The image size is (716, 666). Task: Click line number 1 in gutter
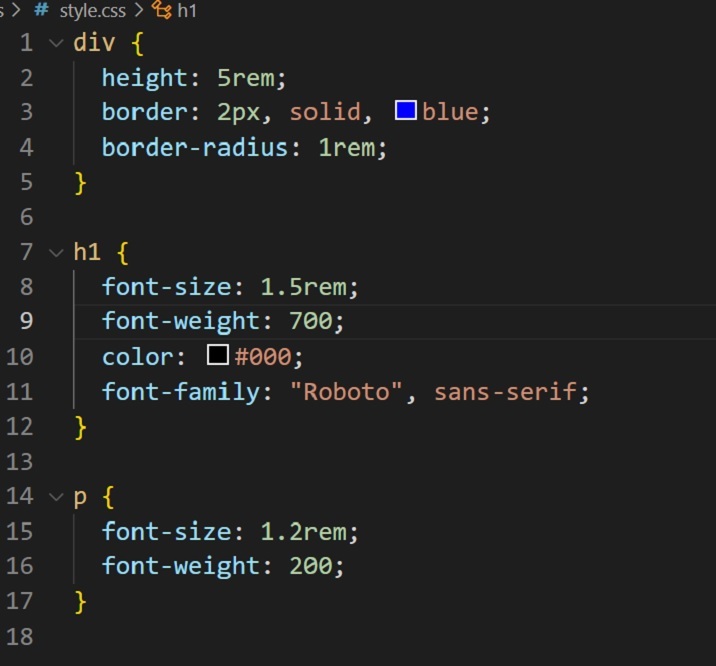coord(26,43)
